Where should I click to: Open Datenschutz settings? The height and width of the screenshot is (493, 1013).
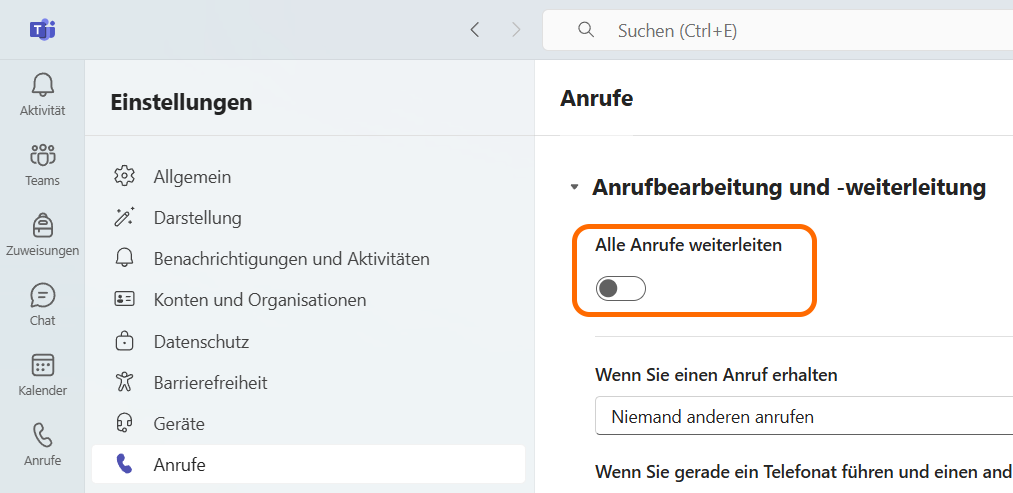click(x=201, y=342)
